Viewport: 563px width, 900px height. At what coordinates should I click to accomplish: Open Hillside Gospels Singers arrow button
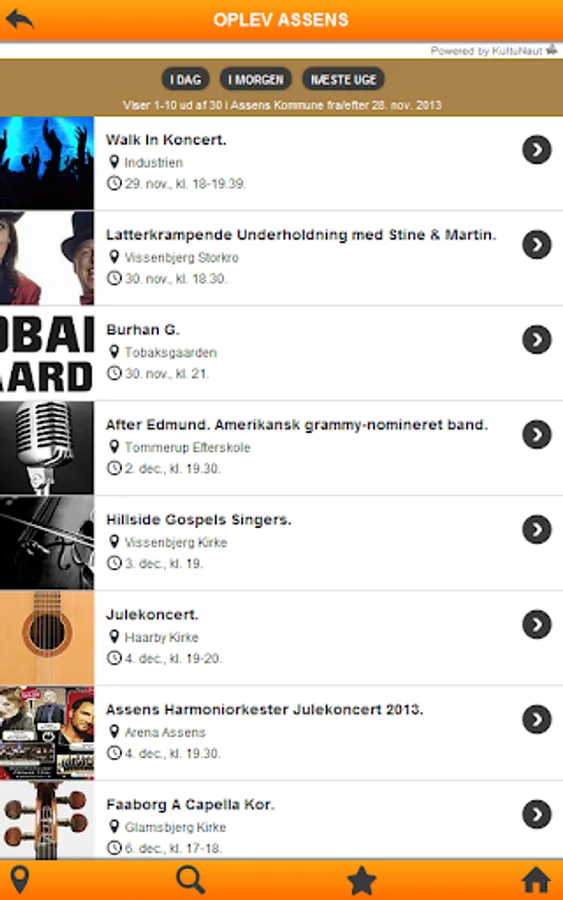(537, 529)
